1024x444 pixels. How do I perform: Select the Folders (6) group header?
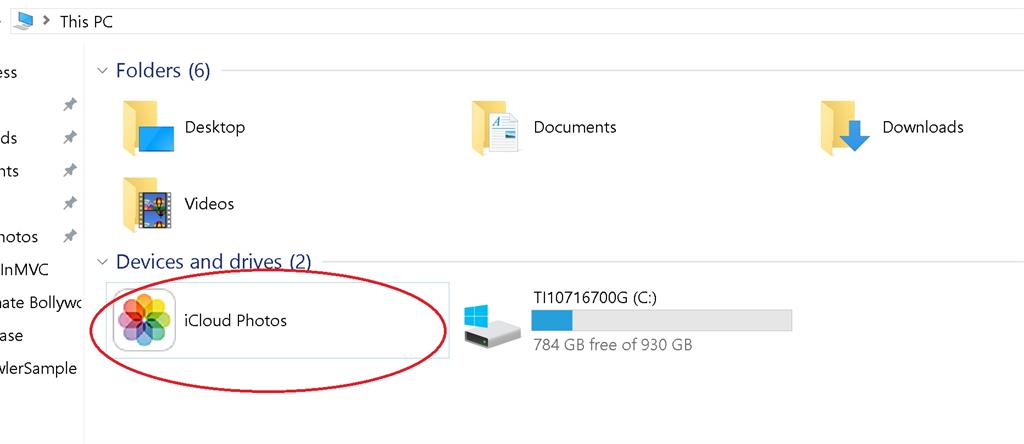tap(163, 71)
